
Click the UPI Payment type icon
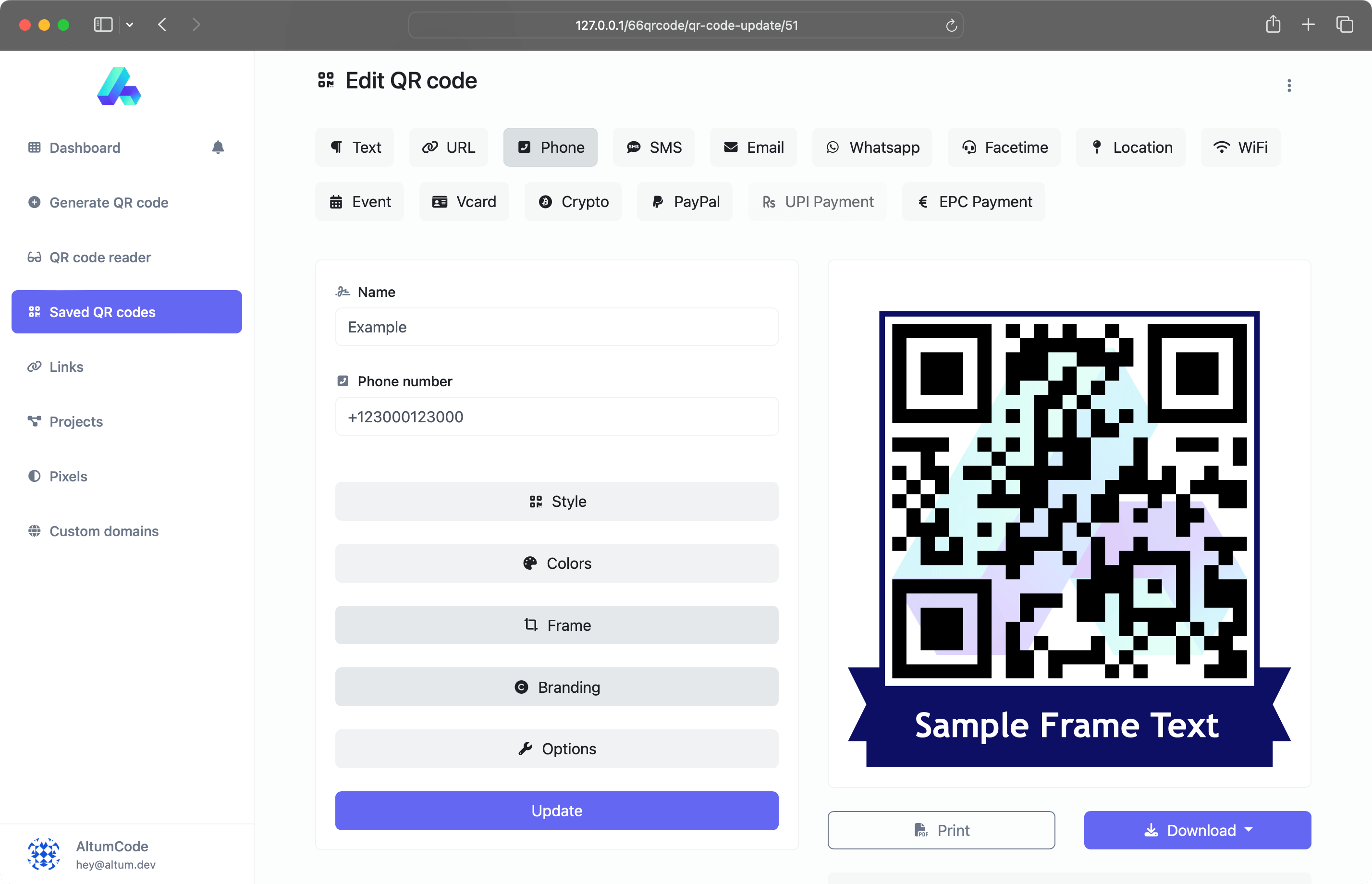coord(771,201)
